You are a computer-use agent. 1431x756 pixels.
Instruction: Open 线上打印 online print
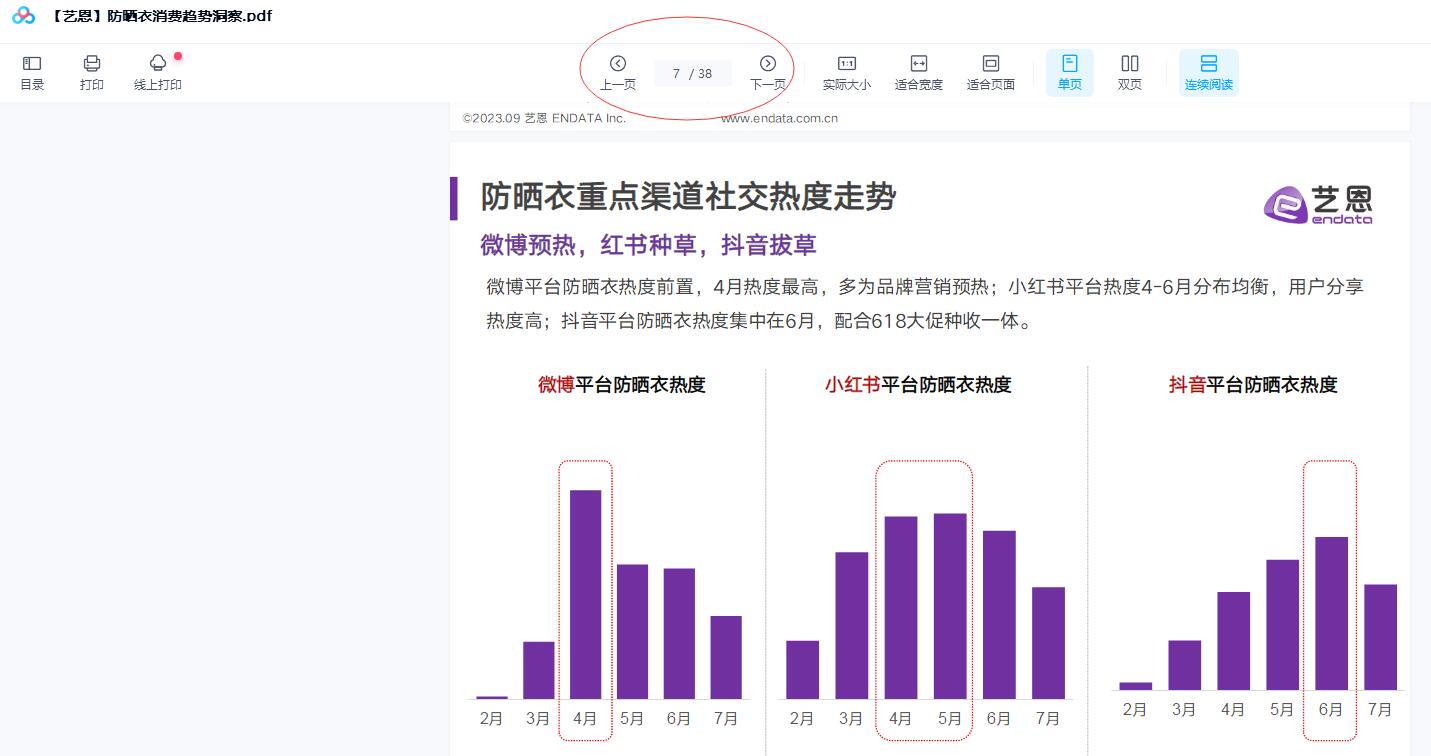point(158,72)
